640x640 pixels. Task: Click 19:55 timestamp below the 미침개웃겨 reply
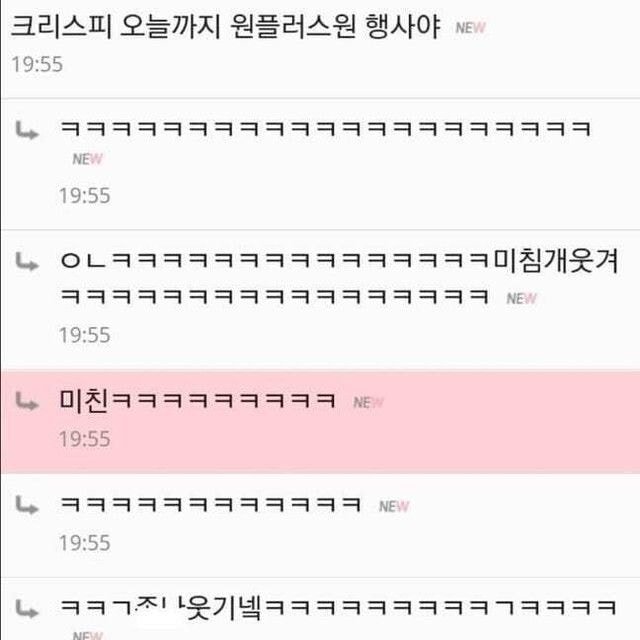84,336
